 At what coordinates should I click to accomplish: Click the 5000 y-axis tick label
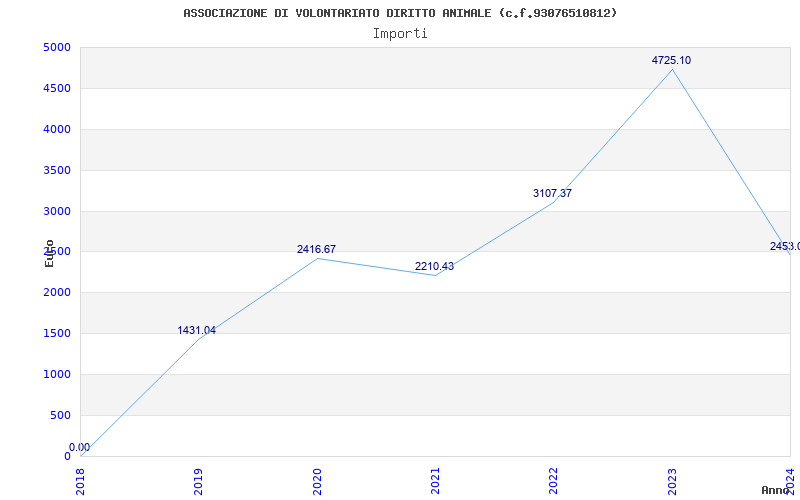(57, 47)
